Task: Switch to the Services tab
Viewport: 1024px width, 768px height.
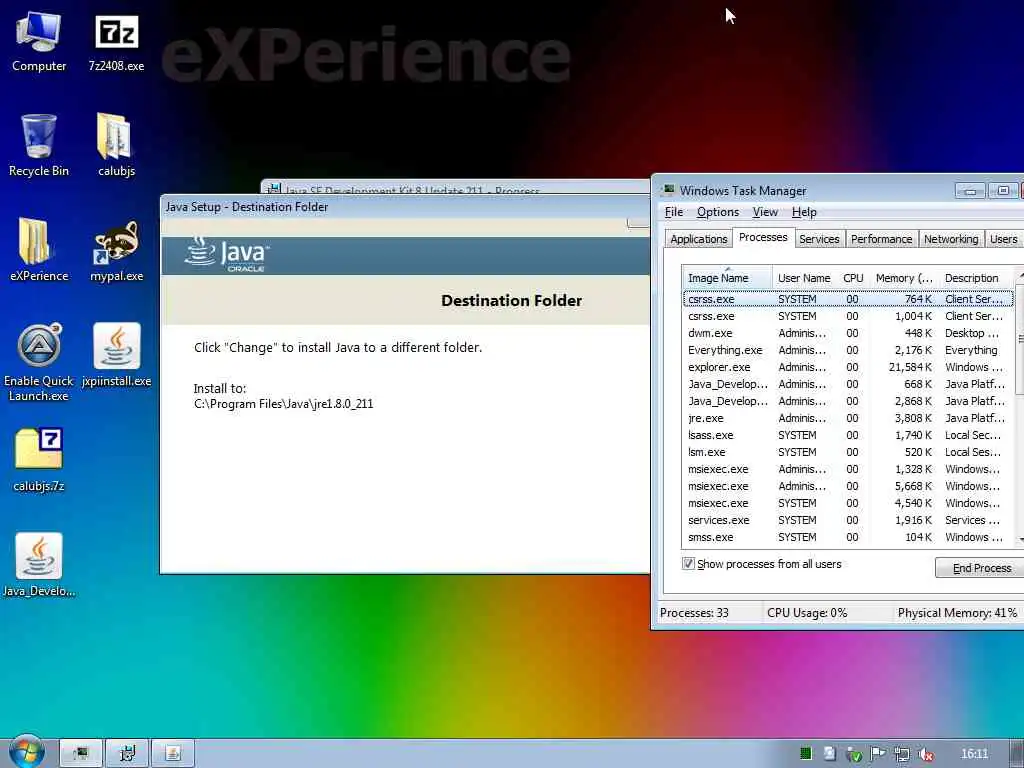Action: pyautogui.click(x=819, y=239)
